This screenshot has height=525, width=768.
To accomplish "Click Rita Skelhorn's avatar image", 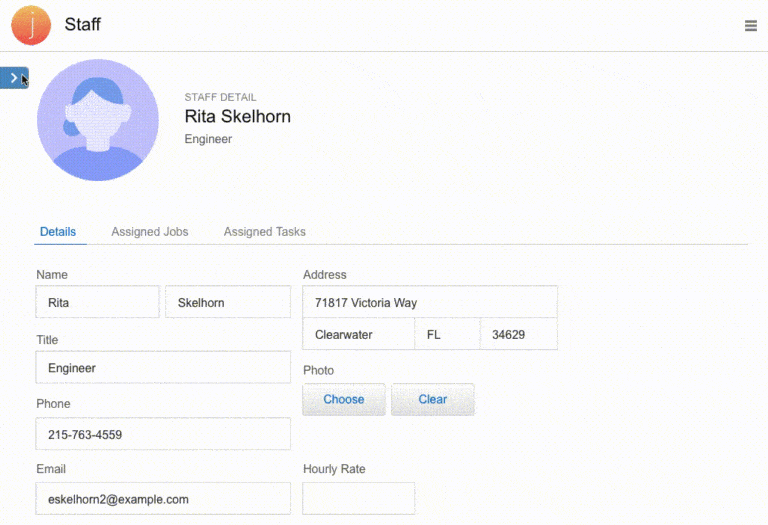I will (97, 120).
